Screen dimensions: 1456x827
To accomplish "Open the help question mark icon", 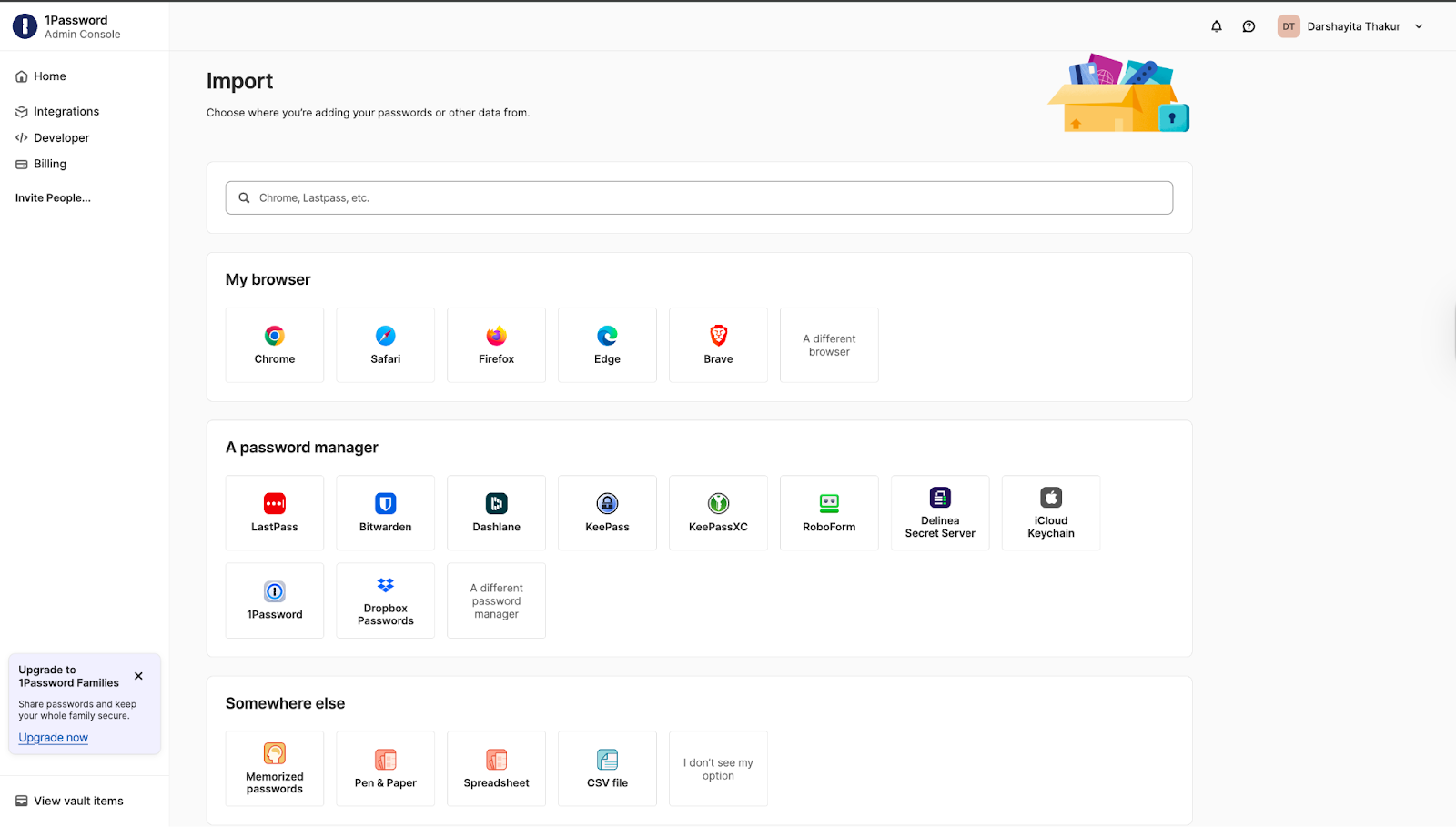I will click(1249, 26).
